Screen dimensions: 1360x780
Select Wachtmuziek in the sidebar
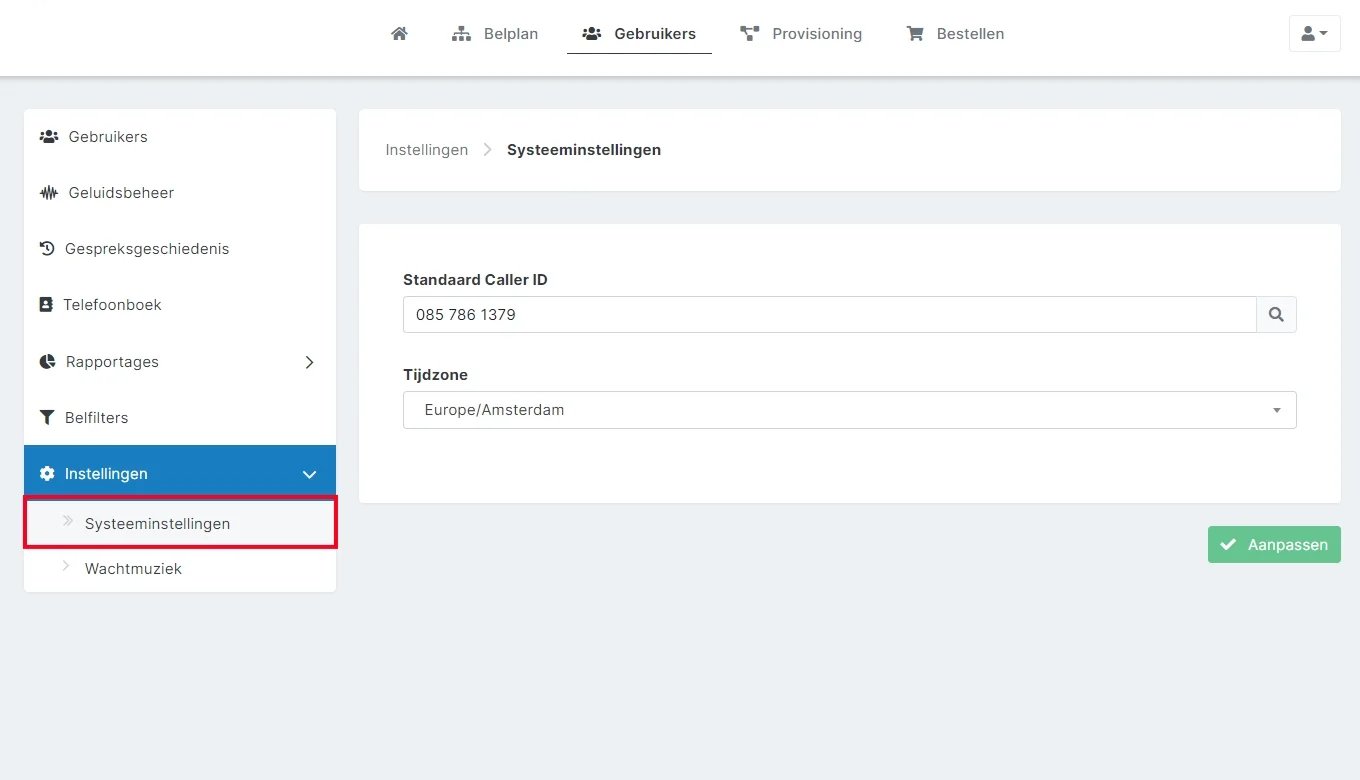[x=180, y=568]
